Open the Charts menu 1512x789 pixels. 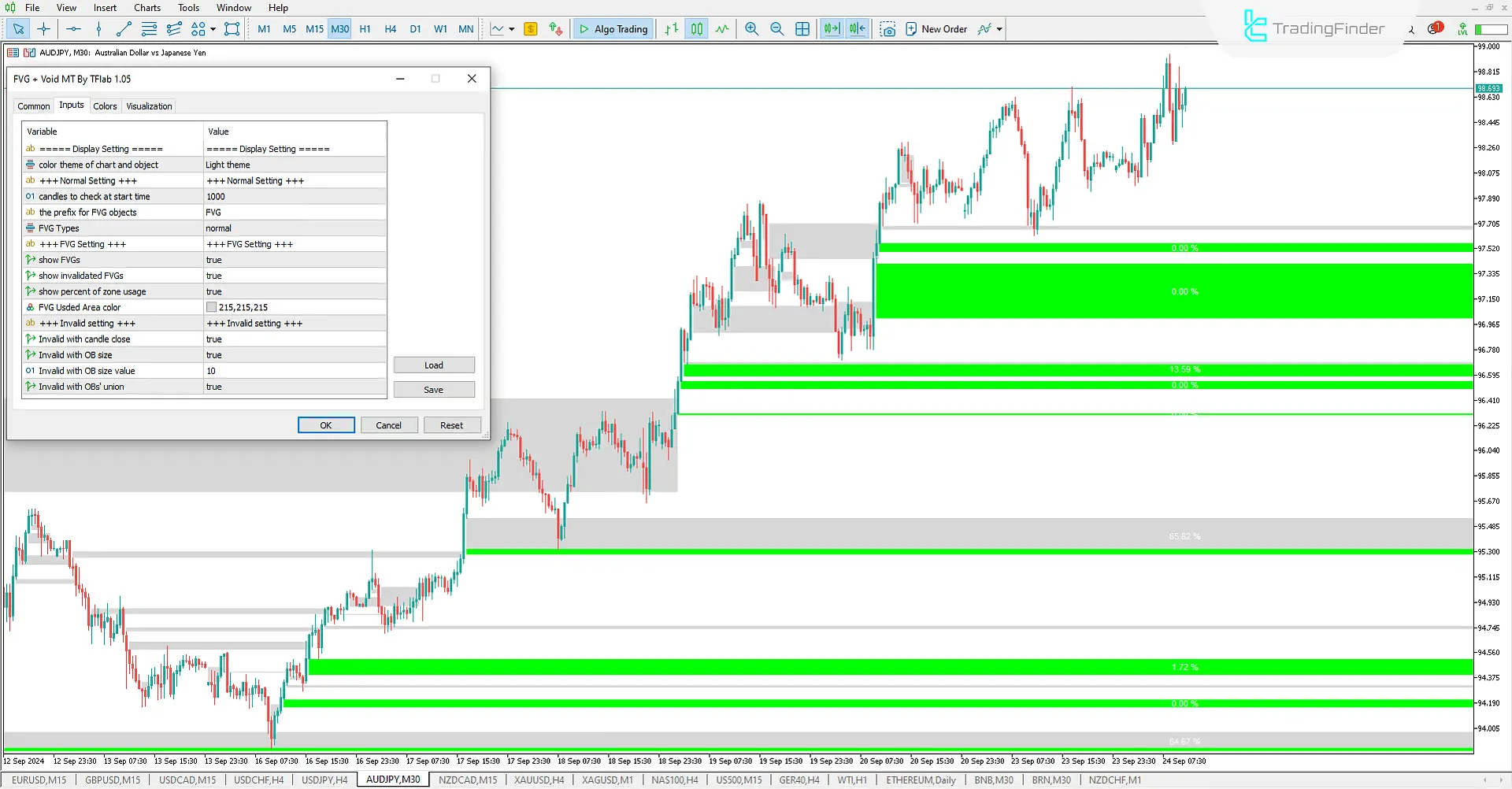click(x=146, y=8)
